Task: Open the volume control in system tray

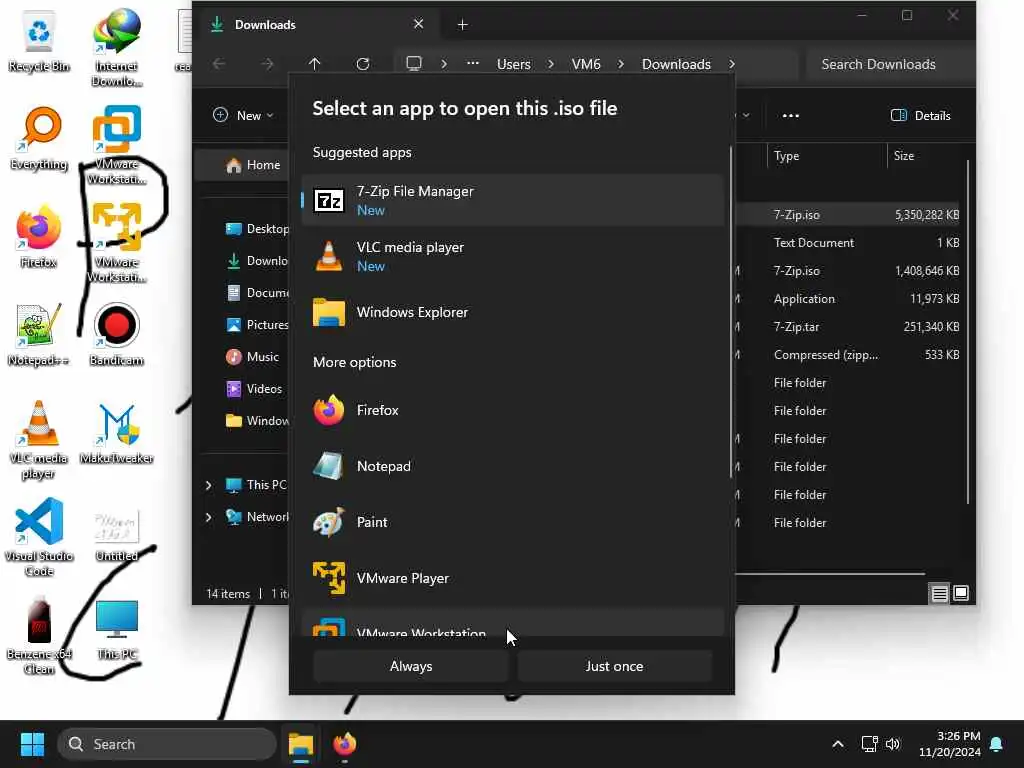Action: [893, 744]
